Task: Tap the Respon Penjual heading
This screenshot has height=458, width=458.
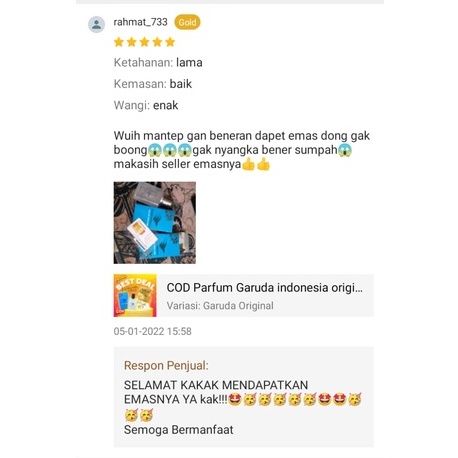Action: [166, 366]
